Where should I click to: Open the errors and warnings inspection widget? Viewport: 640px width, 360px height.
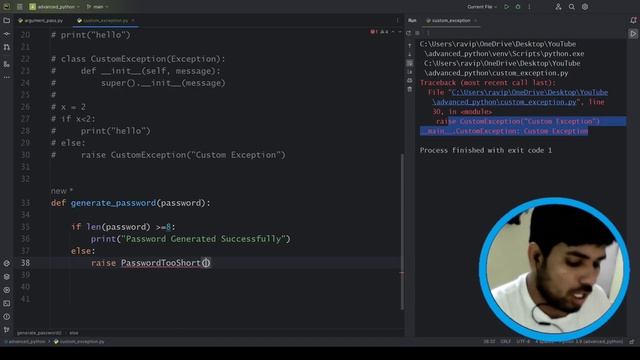tap(380, 32)
